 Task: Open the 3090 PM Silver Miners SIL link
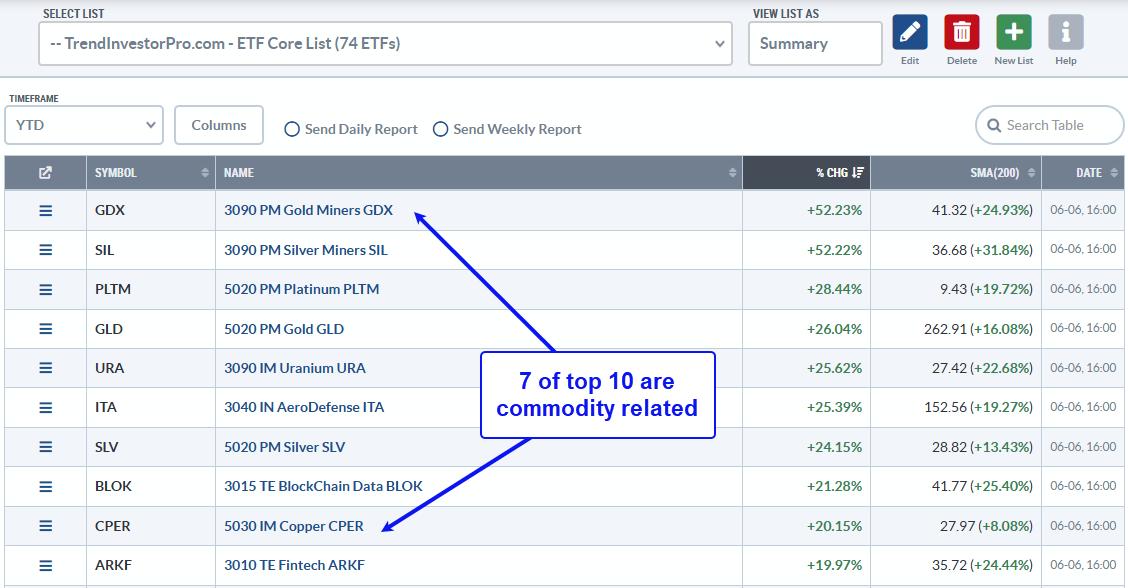click(305, 250)
